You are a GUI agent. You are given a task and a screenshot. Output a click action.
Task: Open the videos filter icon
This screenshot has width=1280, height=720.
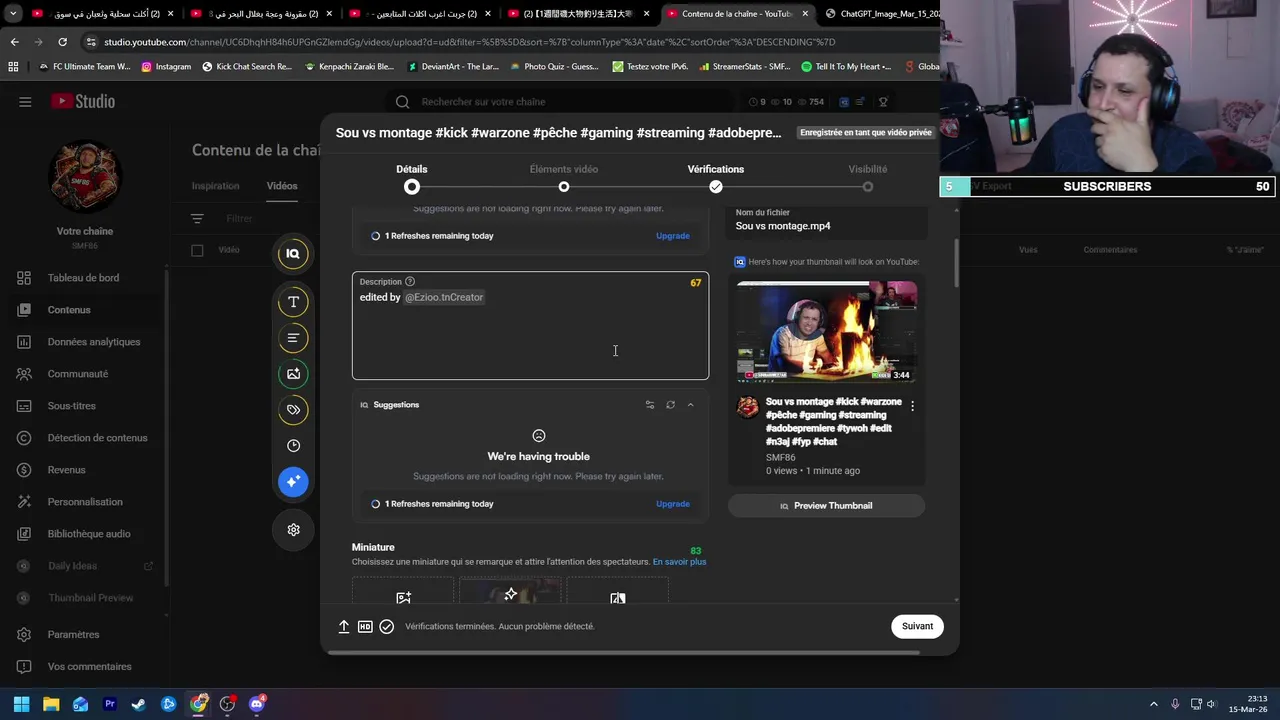(x=197, y=218)
